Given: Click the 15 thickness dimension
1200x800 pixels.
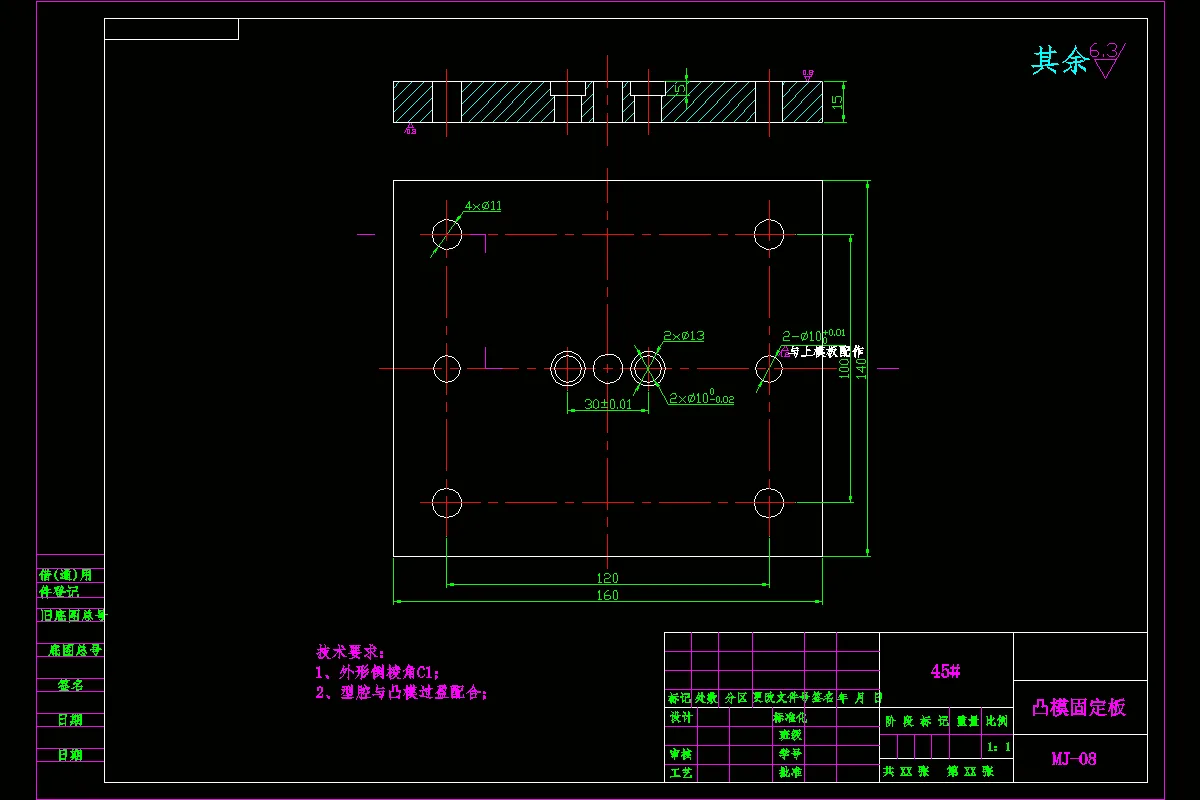Looking at the screenshot, I should coord(838,101).
